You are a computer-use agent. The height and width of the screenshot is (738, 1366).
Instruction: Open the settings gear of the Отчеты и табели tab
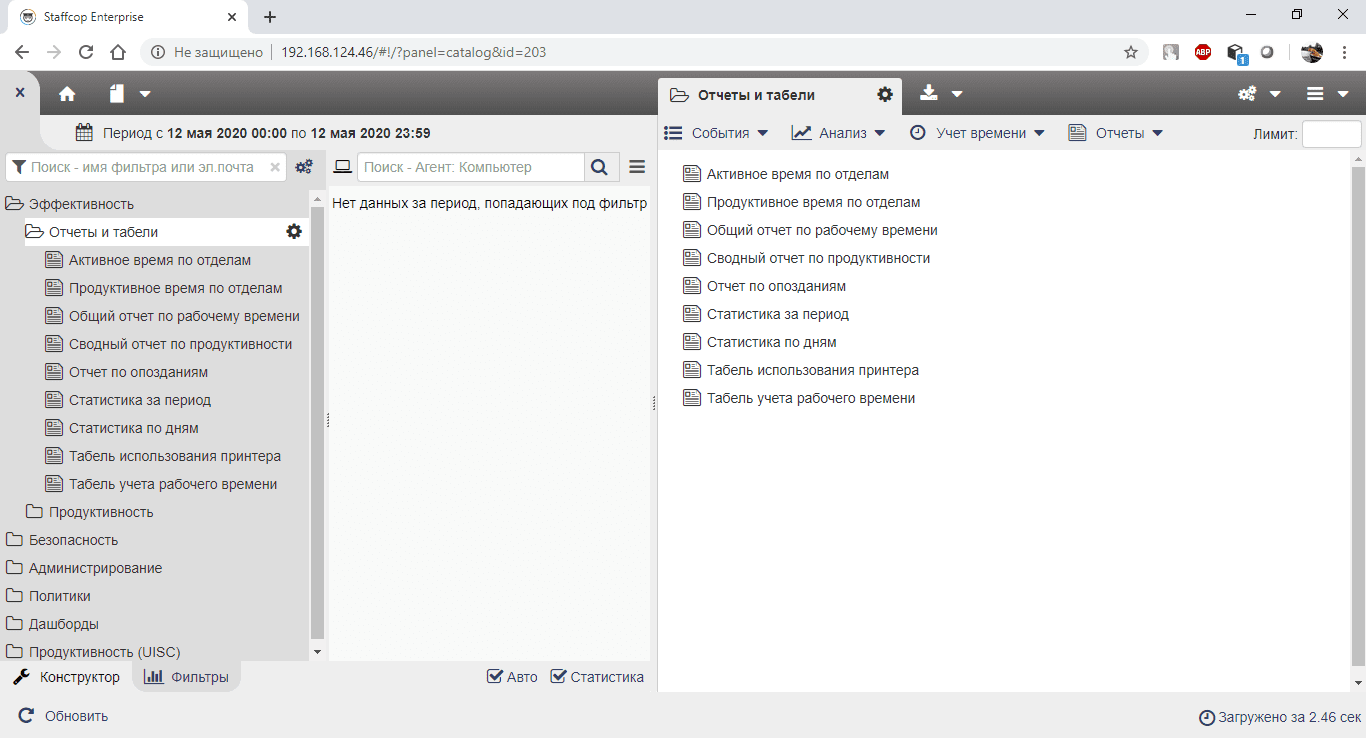tap(885, 94)
